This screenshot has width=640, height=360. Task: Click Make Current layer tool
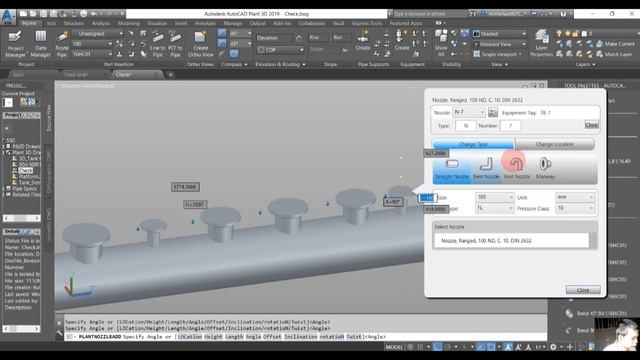point(616,44)
